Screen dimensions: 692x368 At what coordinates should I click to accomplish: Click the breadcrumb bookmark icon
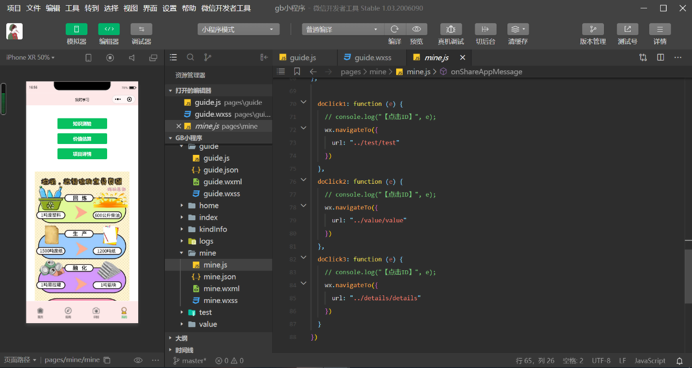297,71
